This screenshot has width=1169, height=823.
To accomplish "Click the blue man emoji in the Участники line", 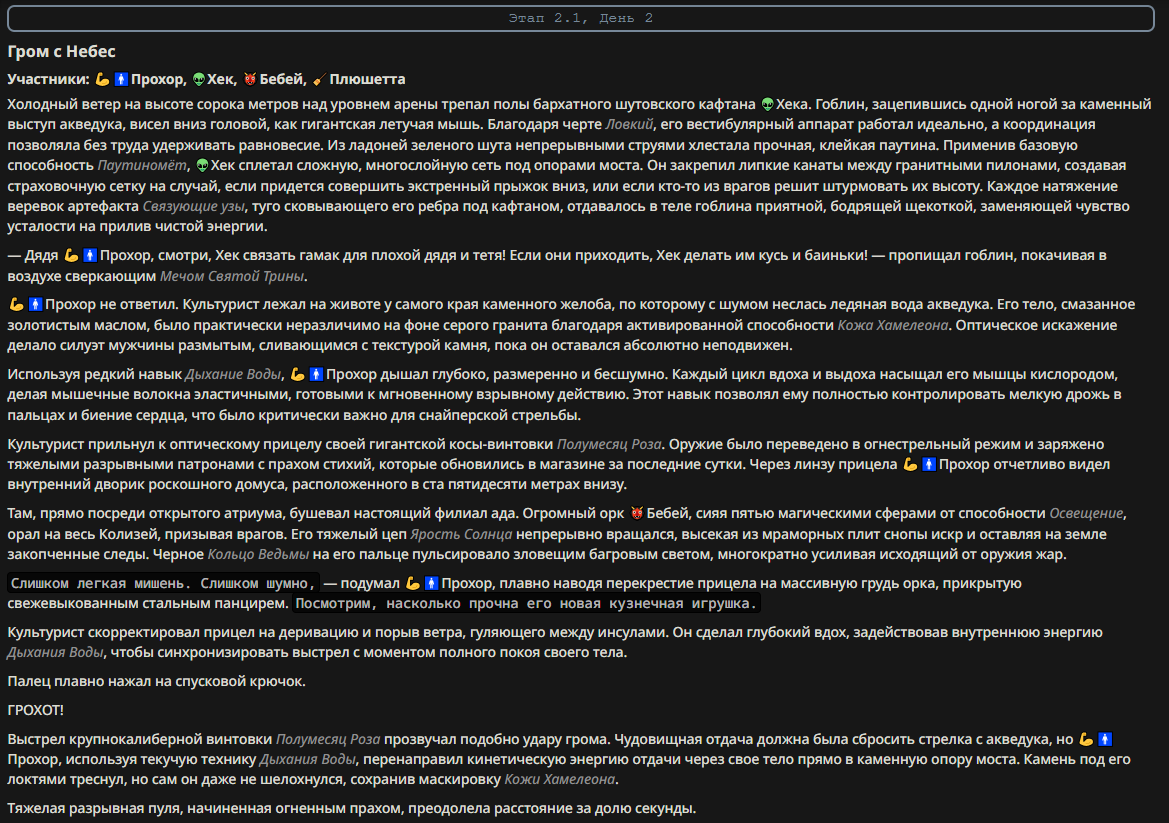I will [x=121, y=79].
